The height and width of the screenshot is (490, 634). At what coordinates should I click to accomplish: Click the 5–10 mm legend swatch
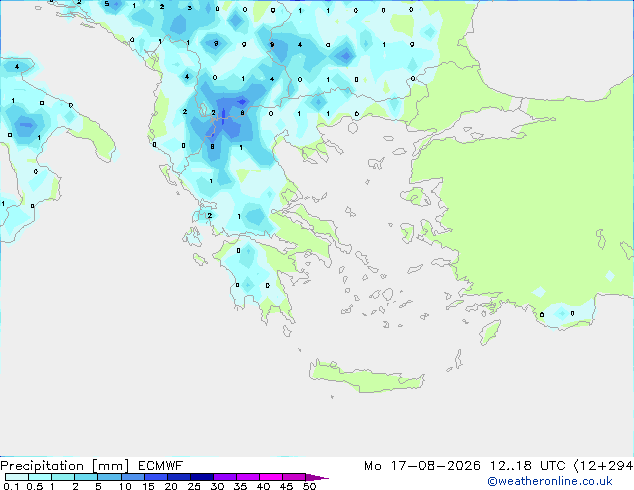click(109, 477)
